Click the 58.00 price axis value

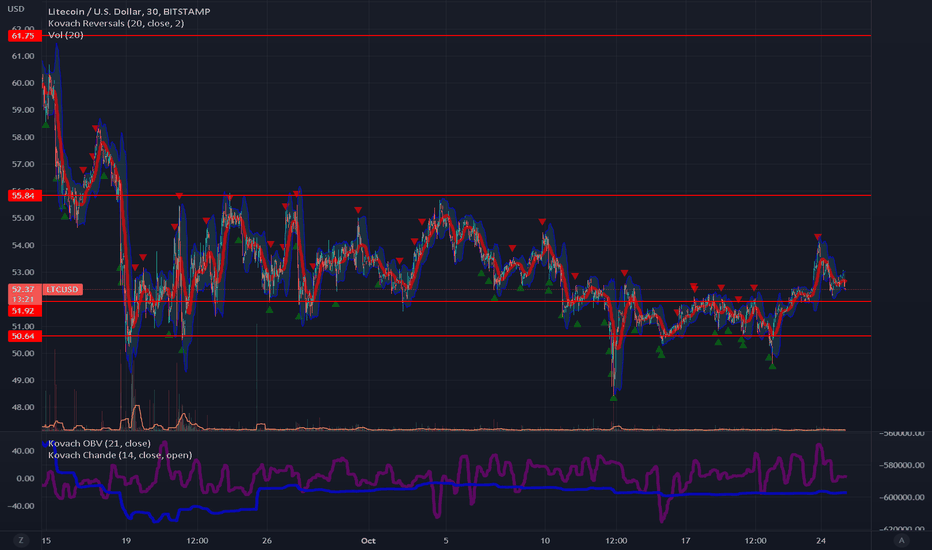pos(23,137)
